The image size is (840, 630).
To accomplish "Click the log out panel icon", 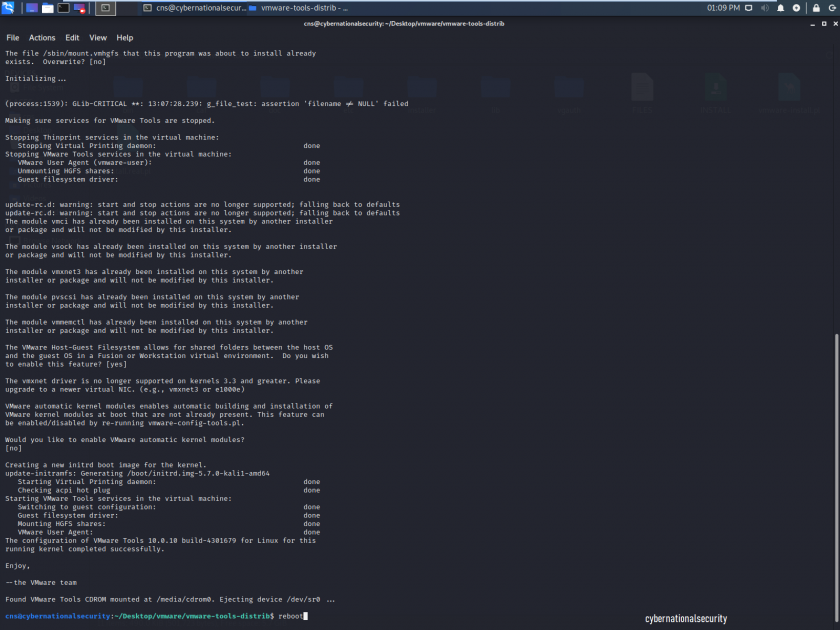I will point(832,8).
